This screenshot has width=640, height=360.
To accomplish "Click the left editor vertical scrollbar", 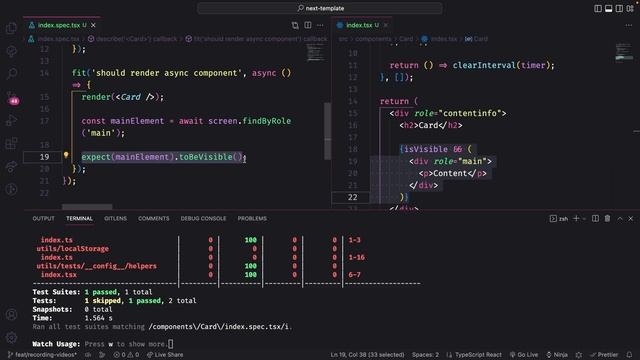I will point(327,131).
